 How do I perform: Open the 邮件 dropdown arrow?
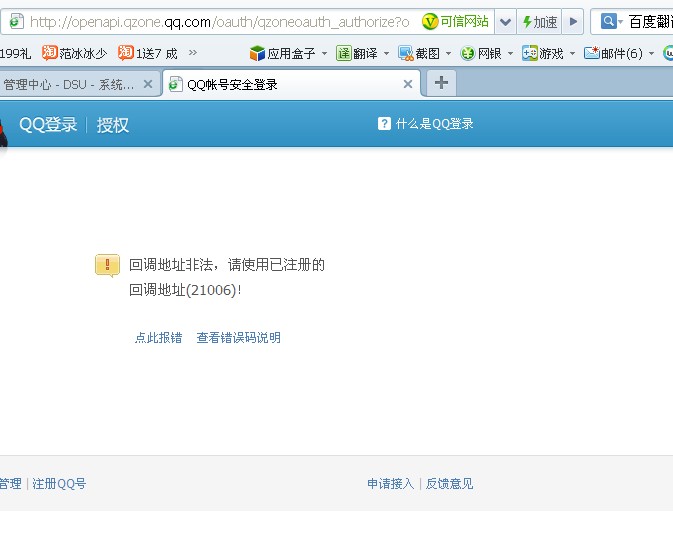click(651, 53)
